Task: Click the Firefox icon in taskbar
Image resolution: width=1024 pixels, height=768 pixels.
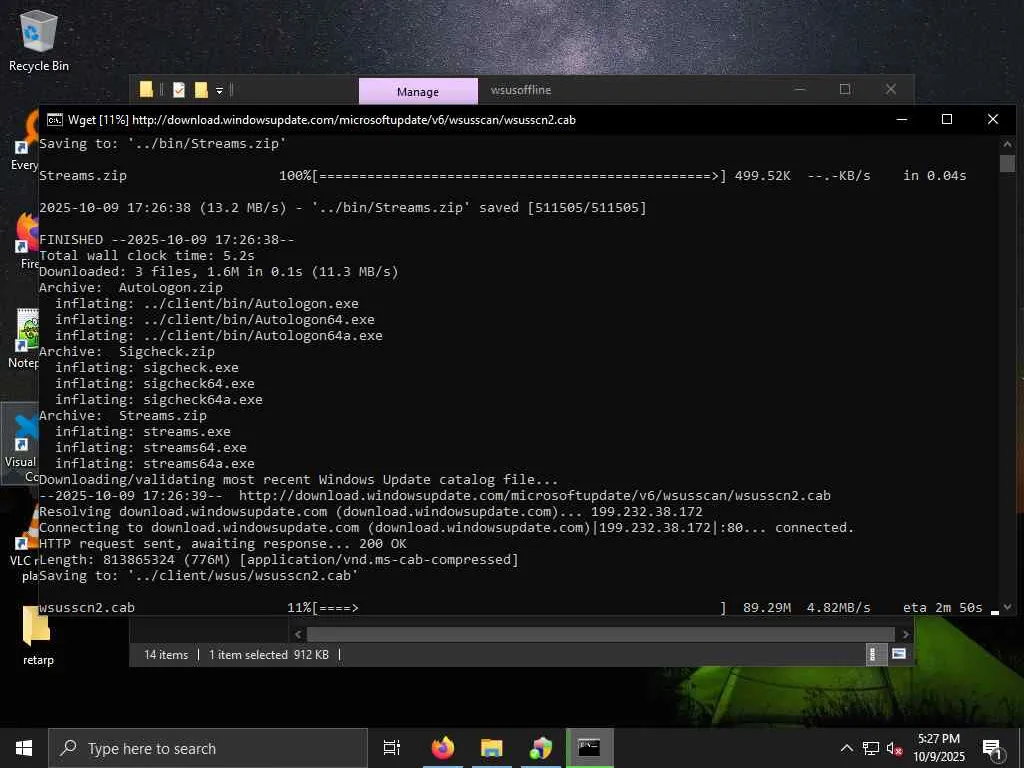Action: (x=443, y=748)
